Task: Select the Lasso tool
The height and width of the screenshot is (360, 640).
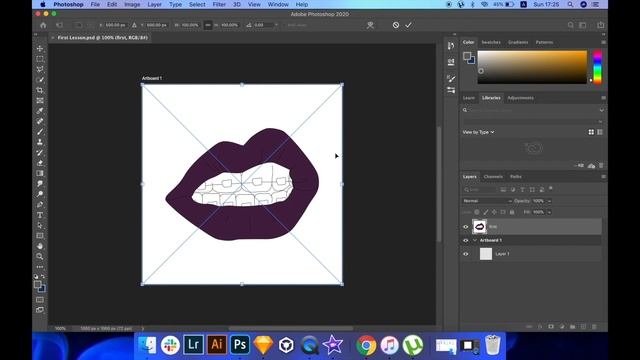Action: 40,69
